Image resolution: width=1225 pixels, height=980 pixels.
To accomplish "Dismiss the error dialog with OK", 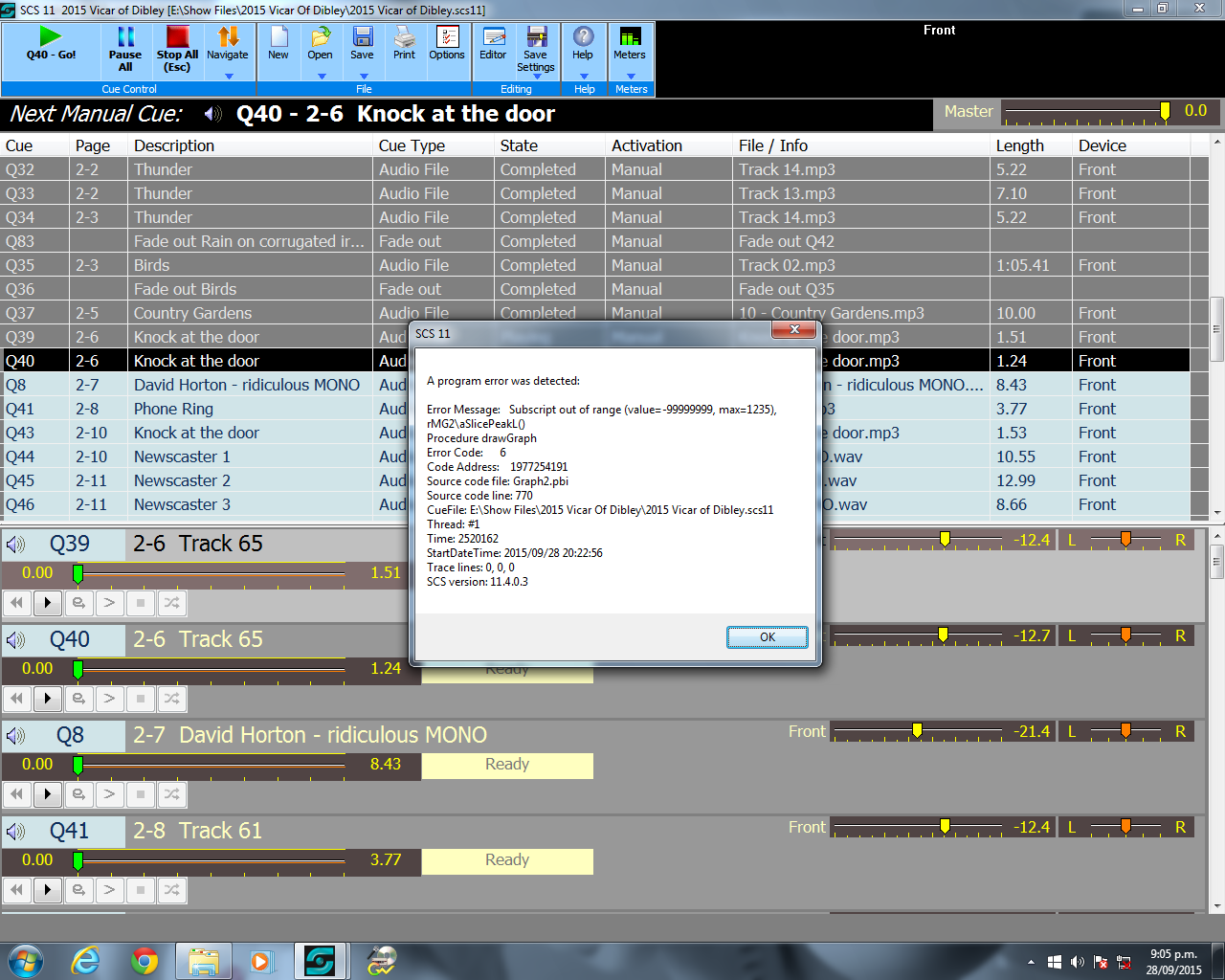I will (x=767, y=637).
